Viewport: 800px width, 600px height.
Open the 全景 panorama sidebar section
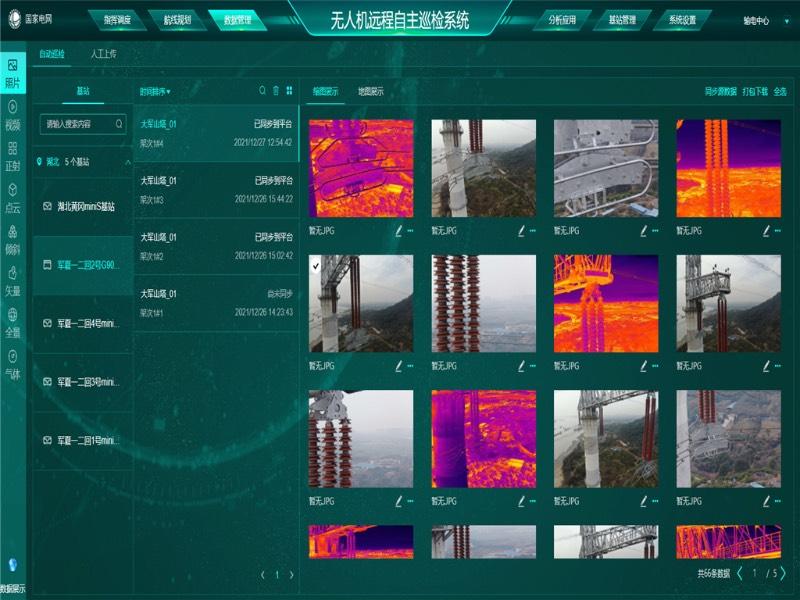tap(13, 323)
